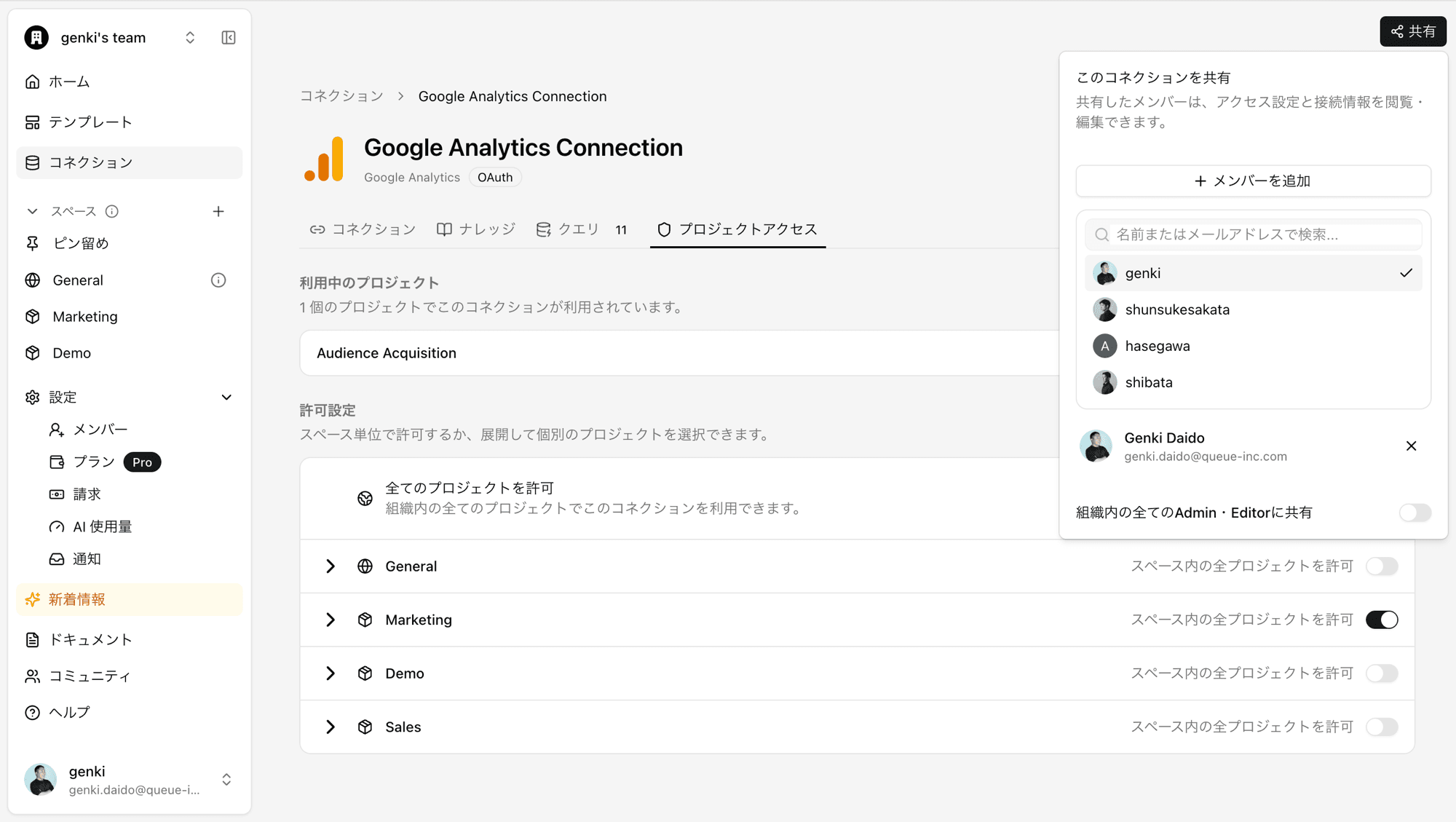
Task: Expand the Marketing space row
Action: 331,620
